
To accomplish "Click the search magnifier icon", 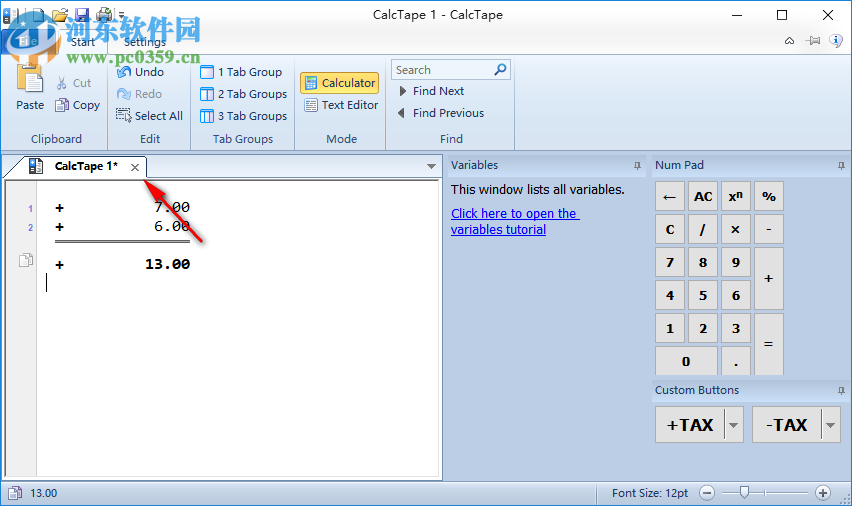I will pos(500,69).
